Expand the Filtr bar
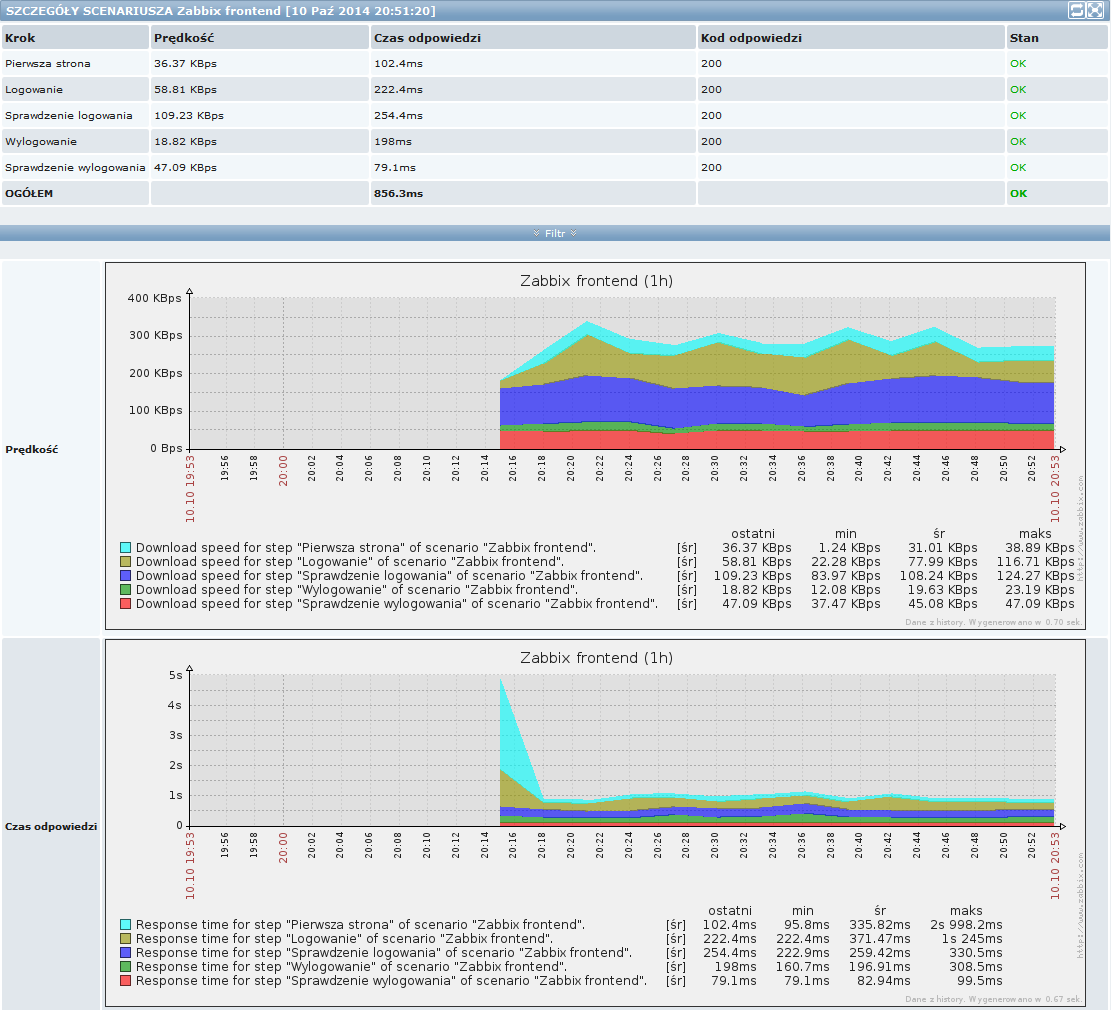 (555, 233)
